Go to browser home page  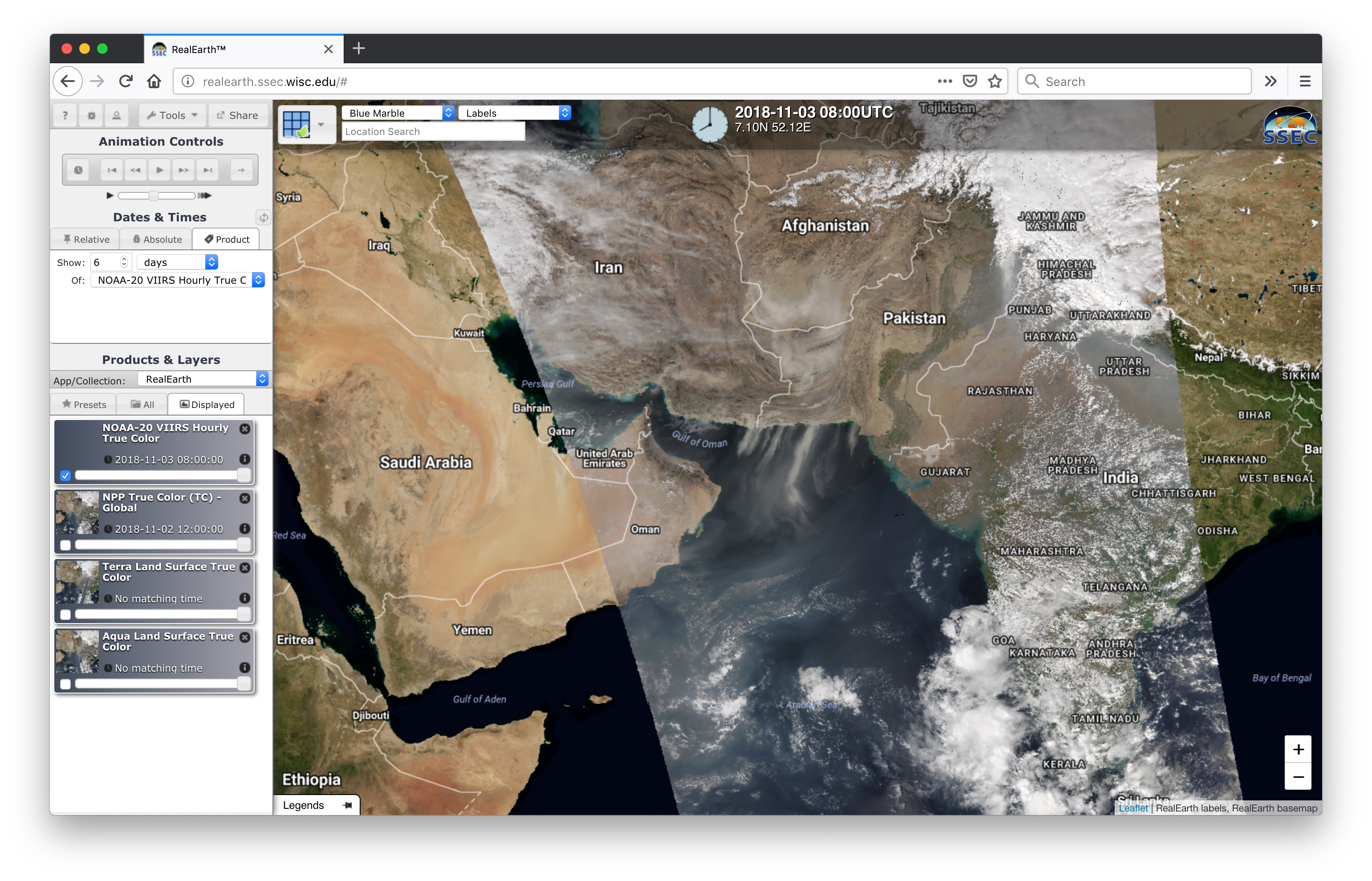pyautogui.click(x=154, y=81)
